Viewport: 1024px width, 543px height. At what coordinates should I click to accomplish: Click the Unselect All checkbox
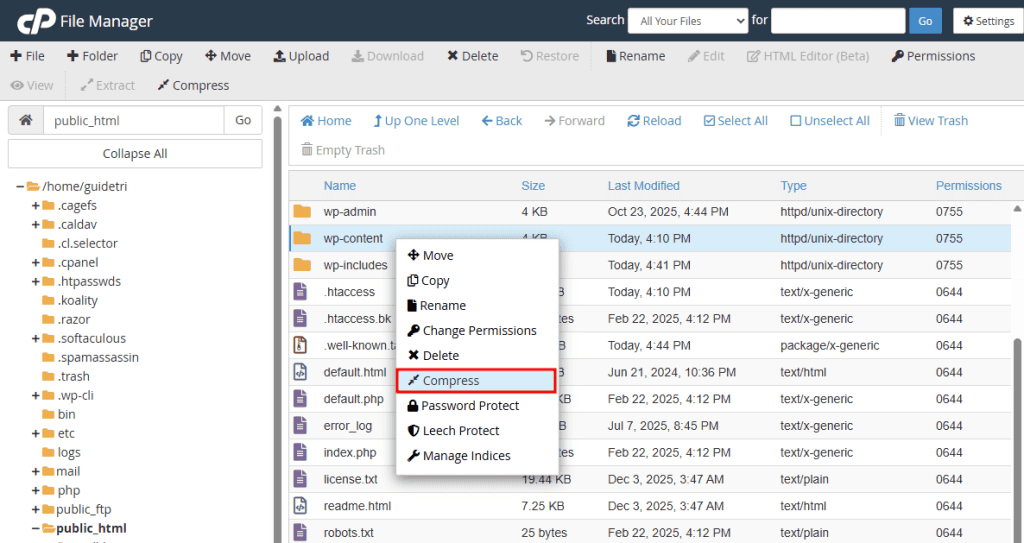pyautogui.click(x=796, y=121)
